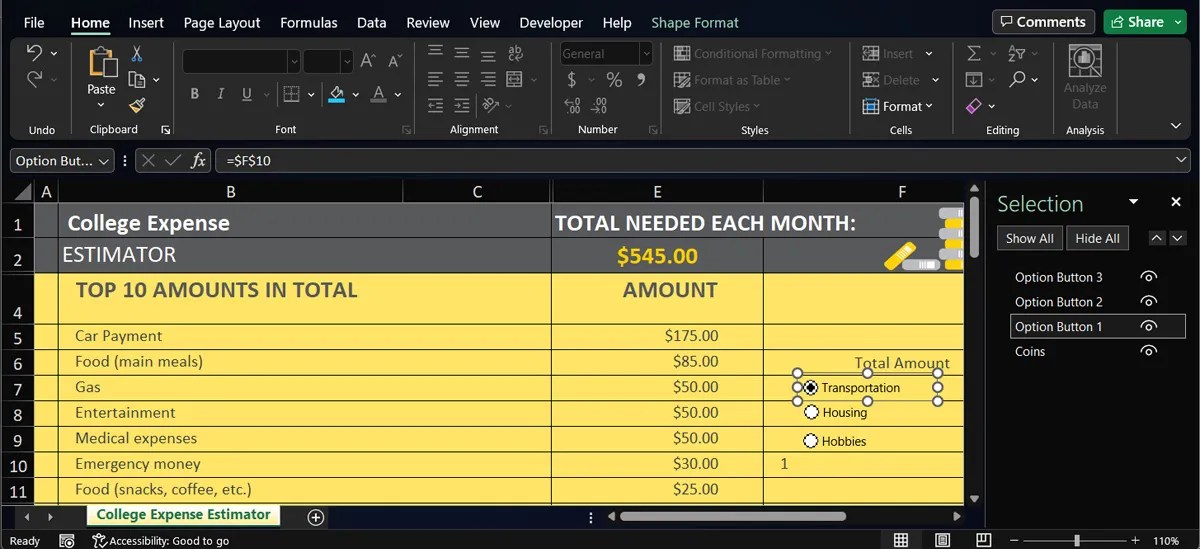This screenshot has height=549, width=1200.
Task: Toggle visibility of the Coins object
Action: click(x=1149, y=351)
